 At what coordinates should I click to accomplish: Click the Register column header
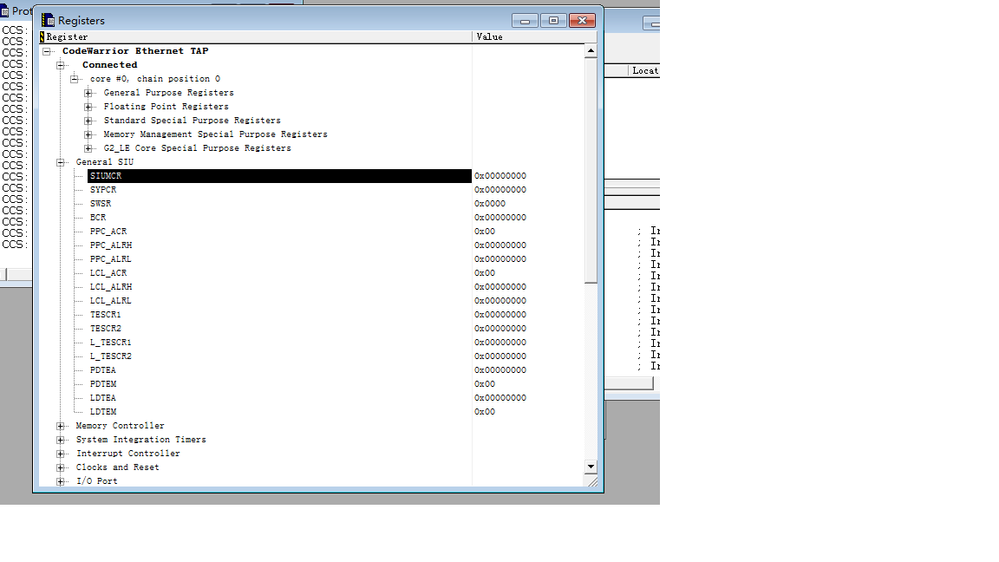[x=255, y=37]
